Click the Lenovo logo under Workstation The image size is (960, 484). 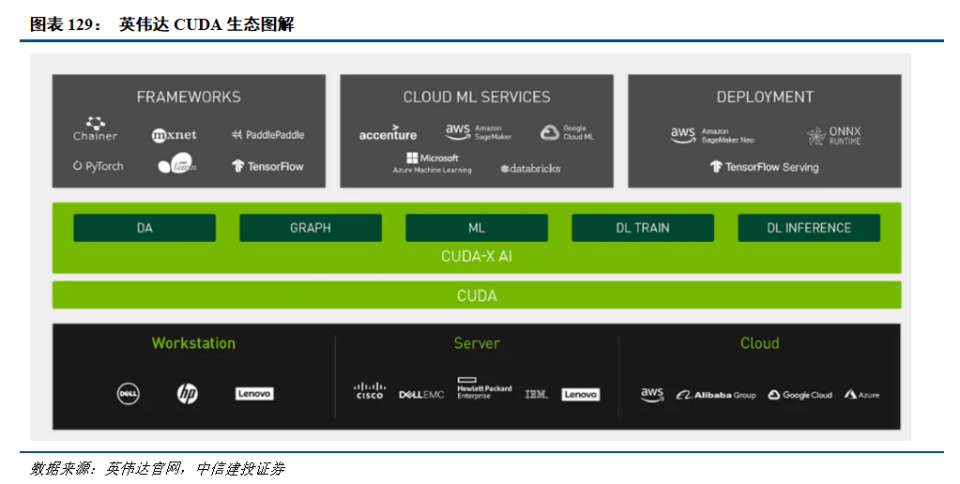[x=255, y=393]
